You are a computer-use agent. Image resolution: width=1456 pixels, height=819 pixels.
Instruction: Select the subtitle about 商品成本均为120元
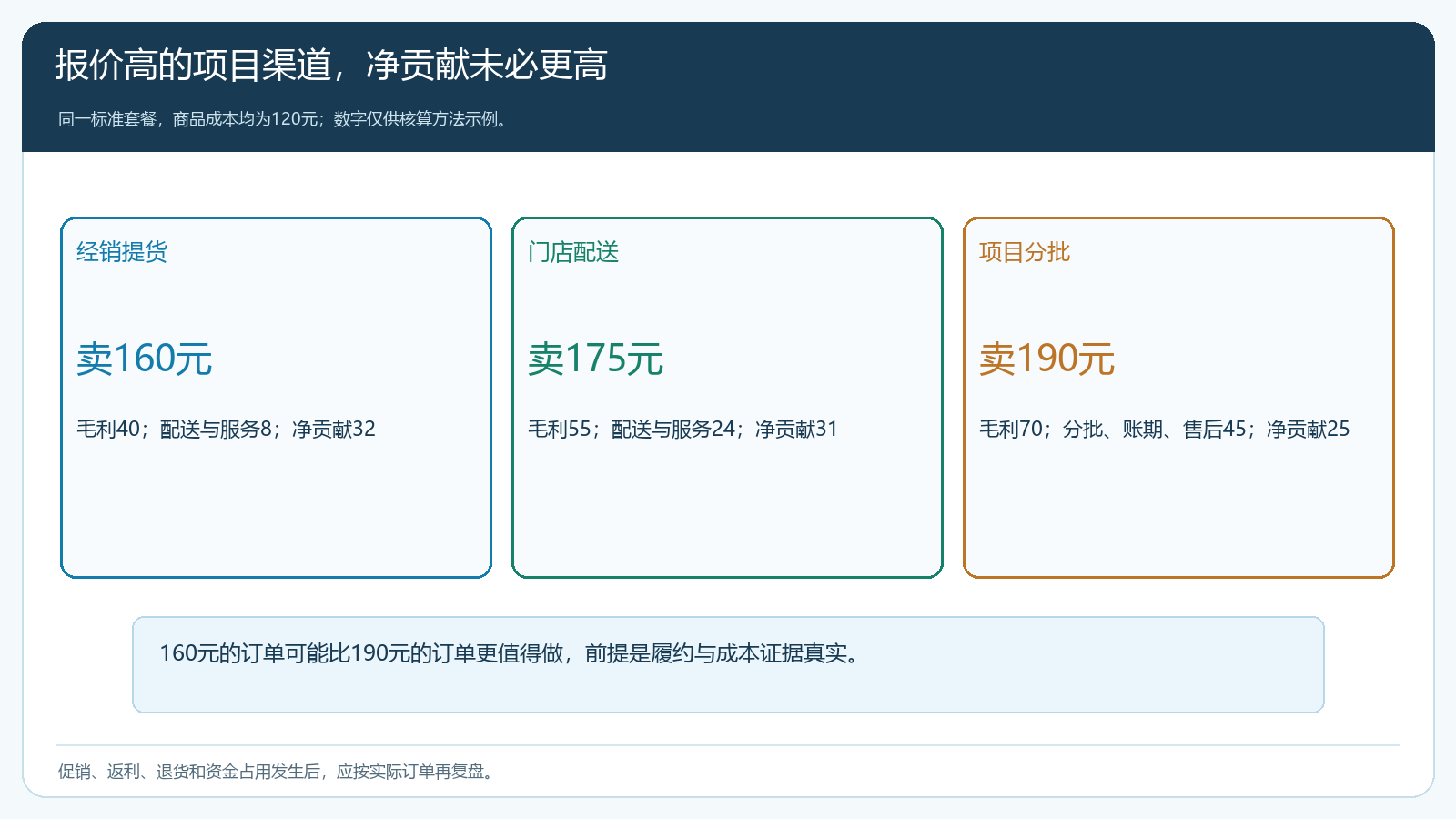coord(283,119)
